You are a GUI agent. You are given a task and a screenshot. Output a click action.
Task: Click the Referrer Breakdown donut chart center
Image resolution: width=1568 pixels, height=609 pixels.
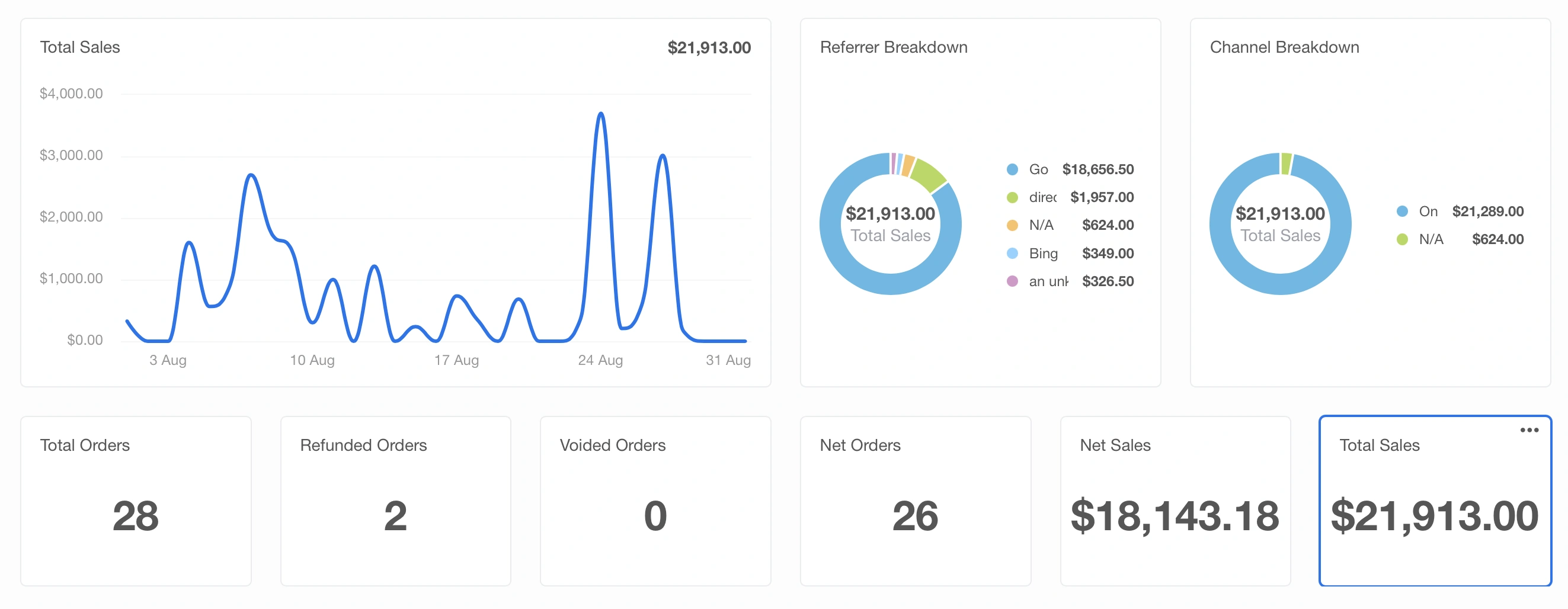[x=891, y=224]
